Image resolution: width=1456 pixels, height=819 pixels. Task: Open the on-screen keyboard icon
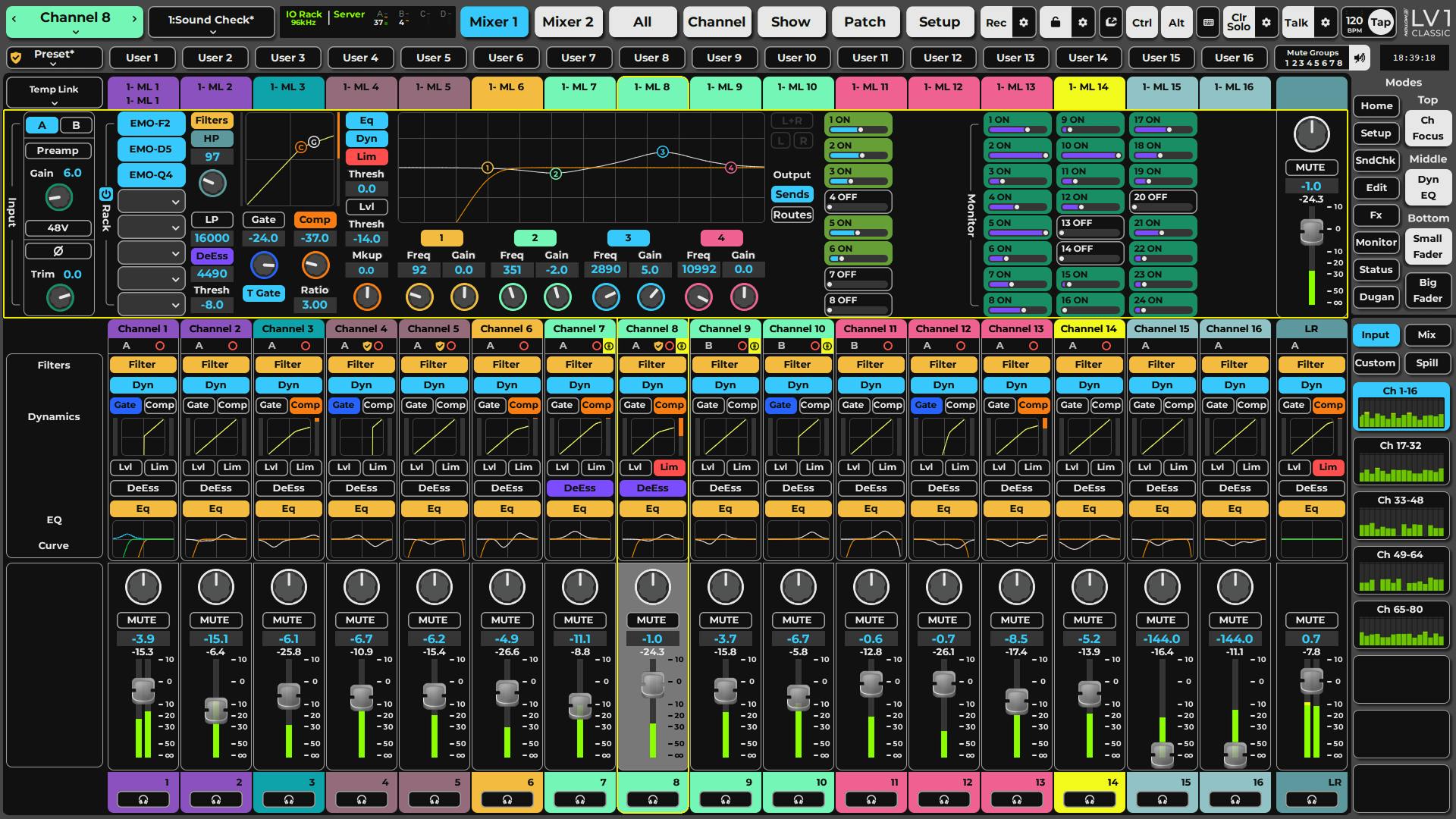click(x=1209, y=23)
